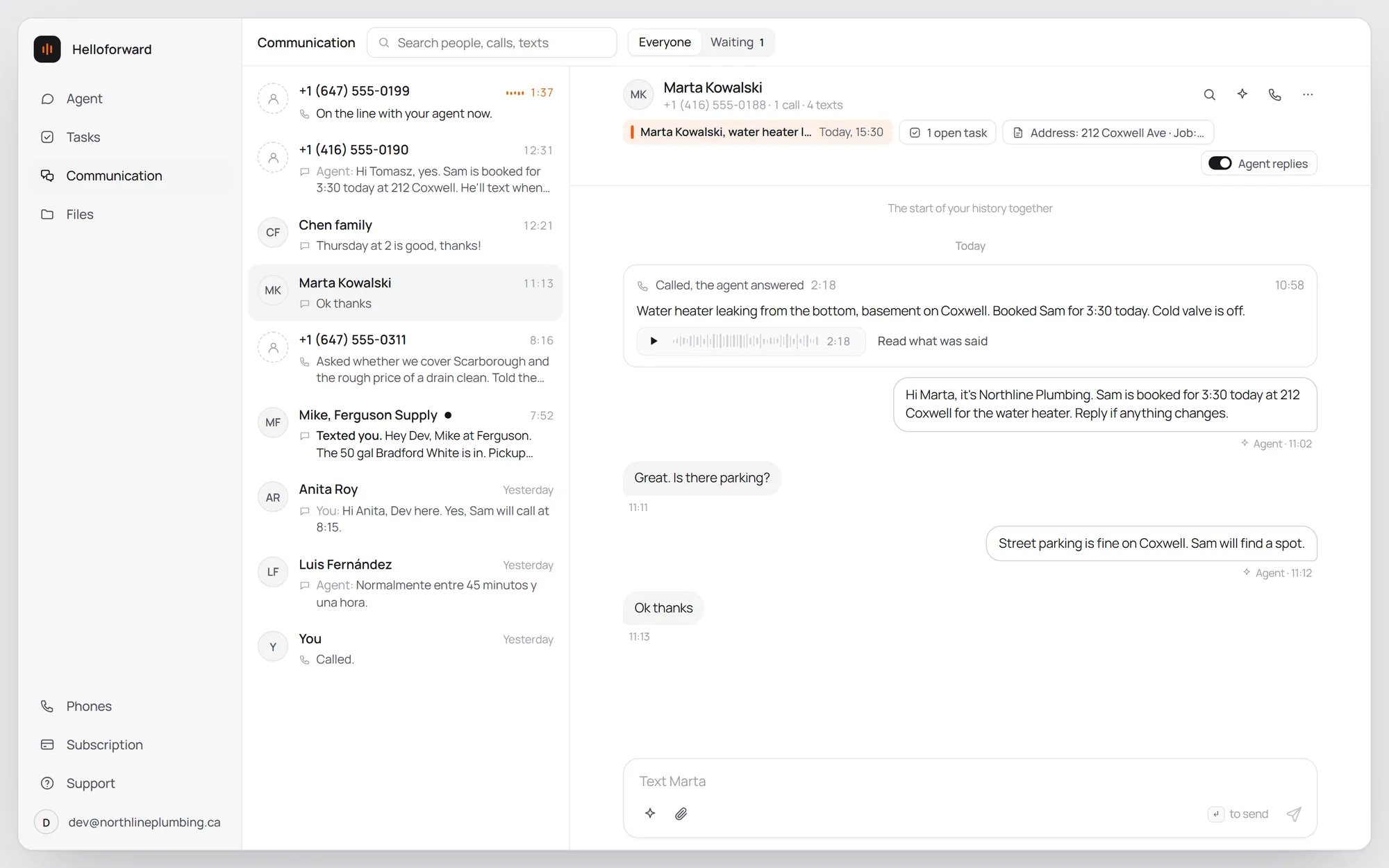1389x868 pixels.
Task: Click the Helloforward logo icon
Action: pyautogui.click(x=47, y=49)
